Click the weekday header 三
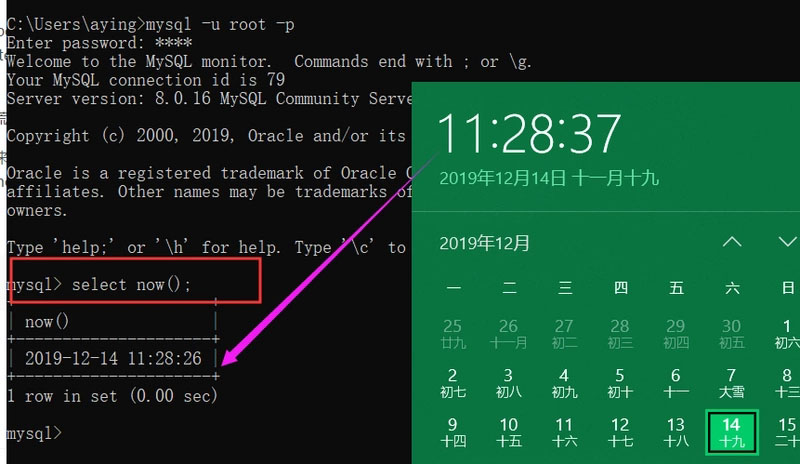This screenshot has height=464, width=800. click(x=565, y=288)
